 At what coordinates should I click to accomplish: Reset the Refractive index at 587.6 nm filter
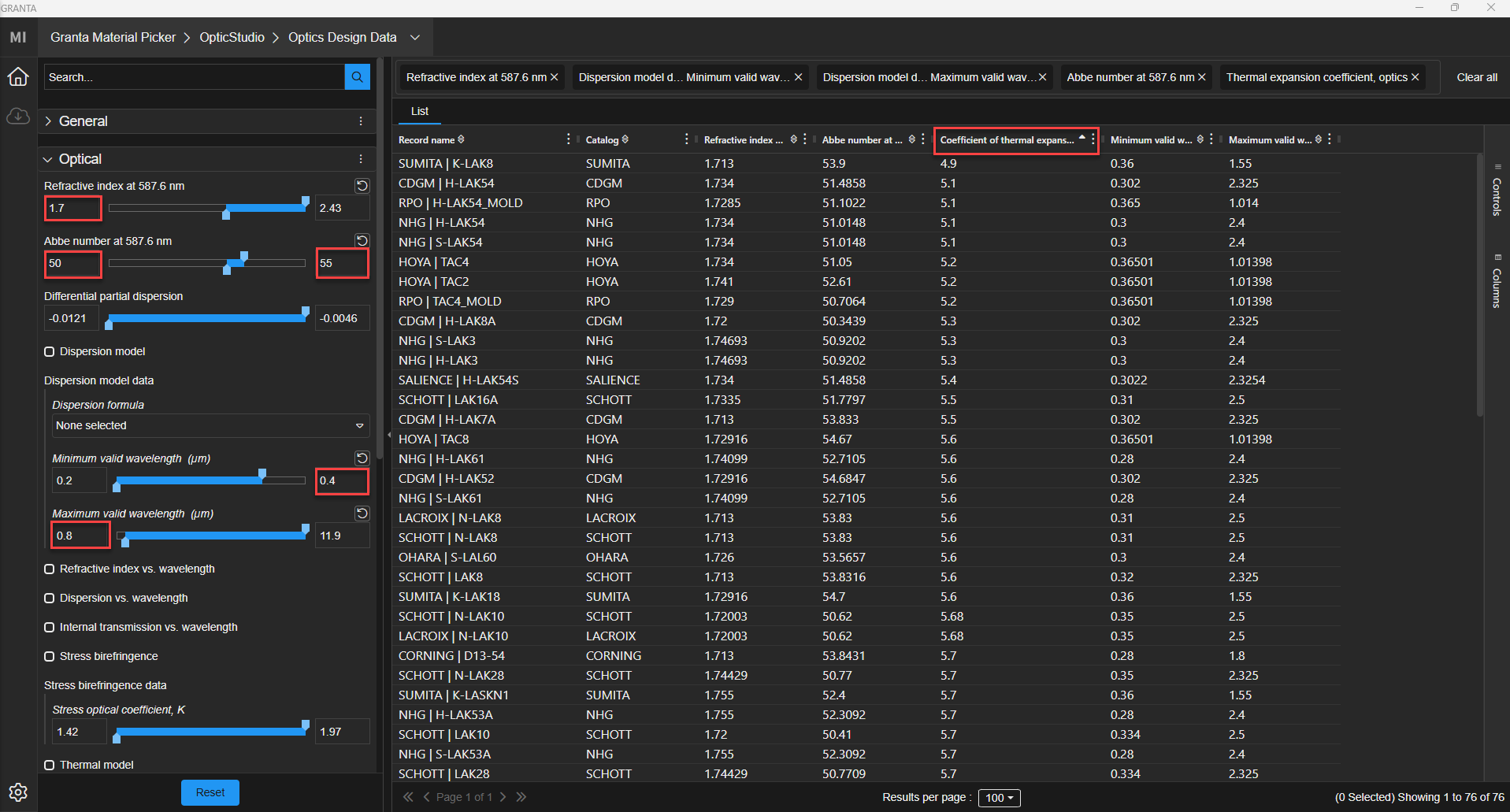362,186
